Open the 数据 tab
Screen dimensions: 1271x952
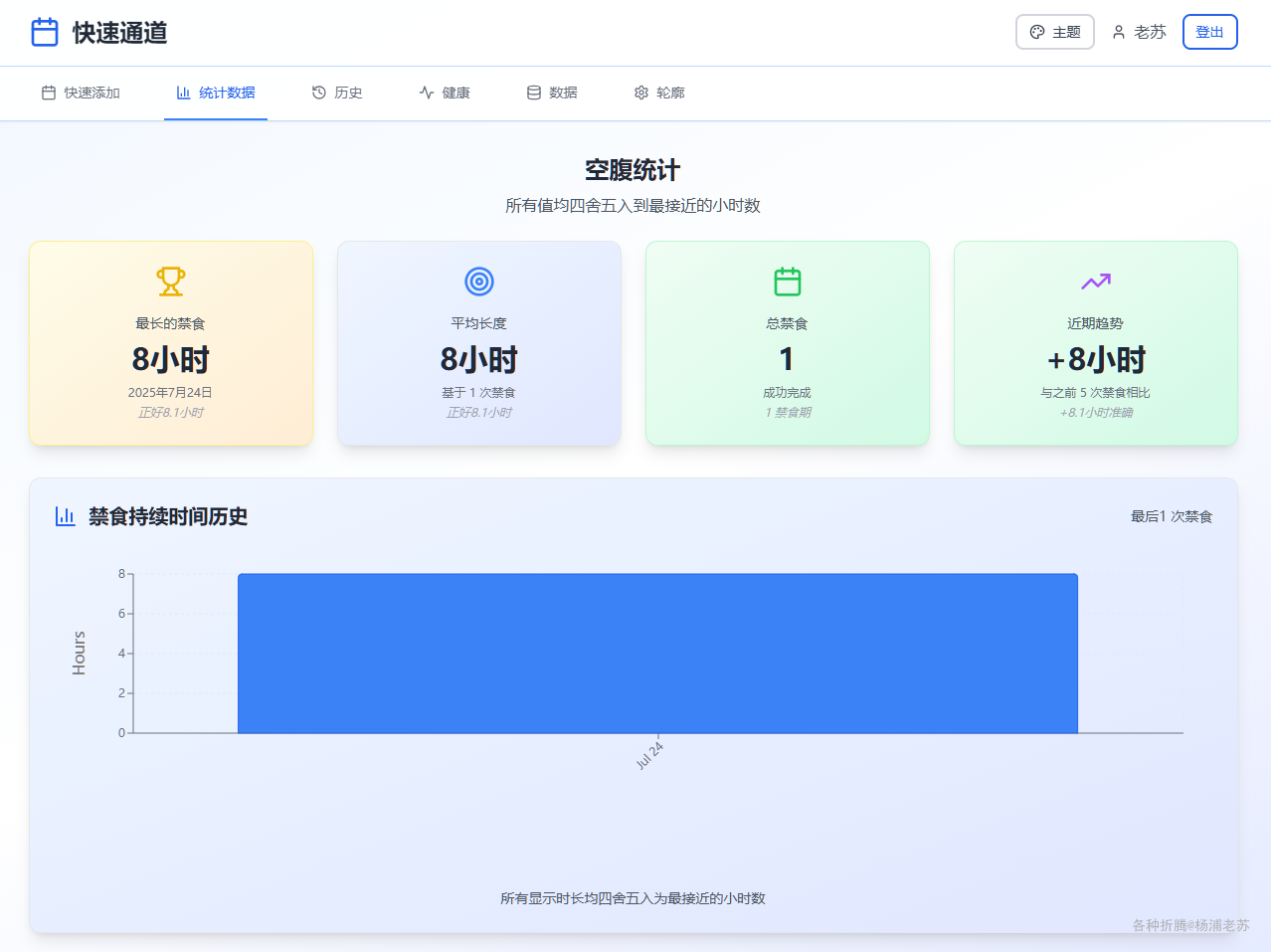click(552, 93)
